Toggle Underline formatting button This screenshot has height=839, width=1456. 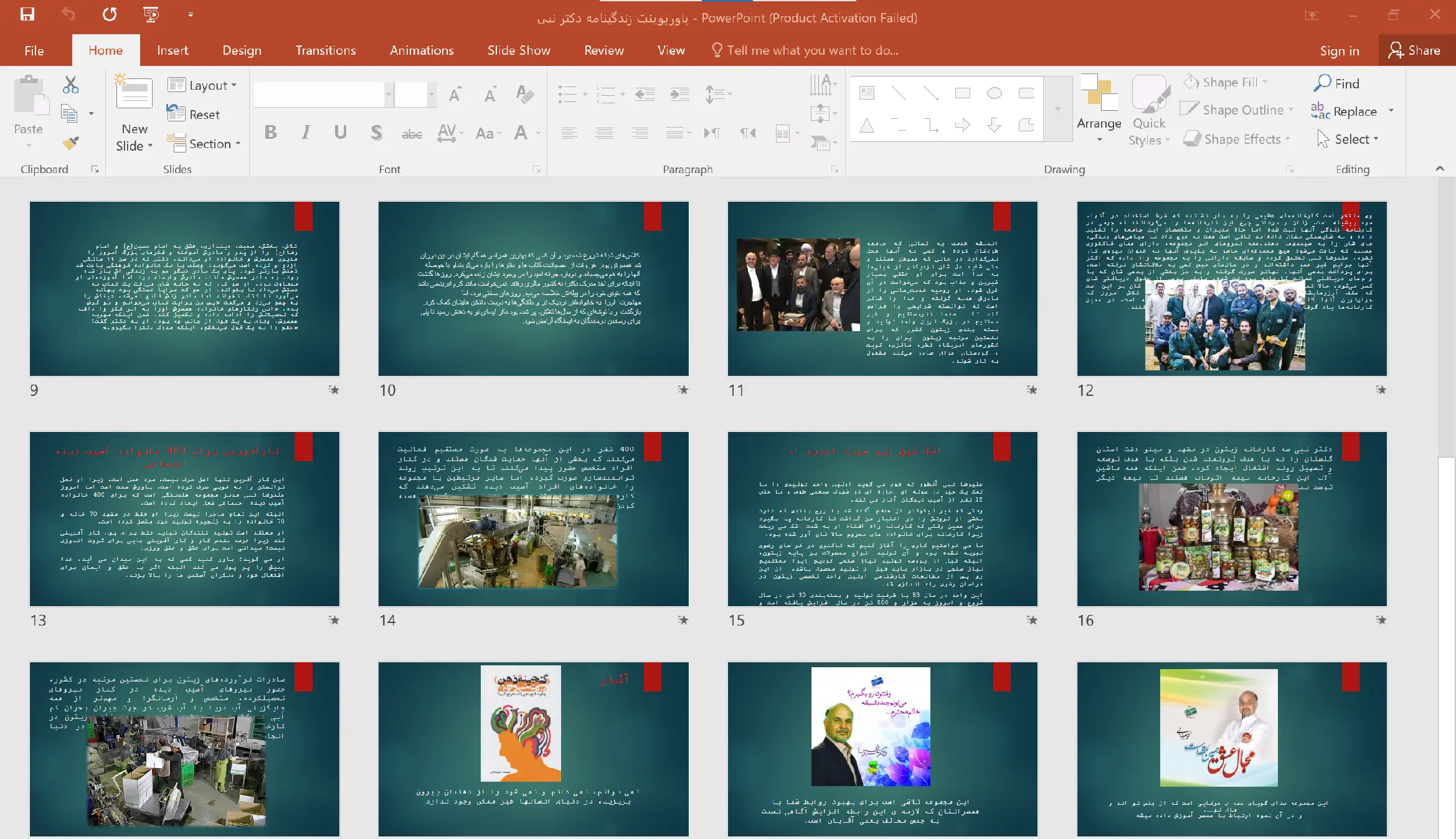[x=340, y=133]
